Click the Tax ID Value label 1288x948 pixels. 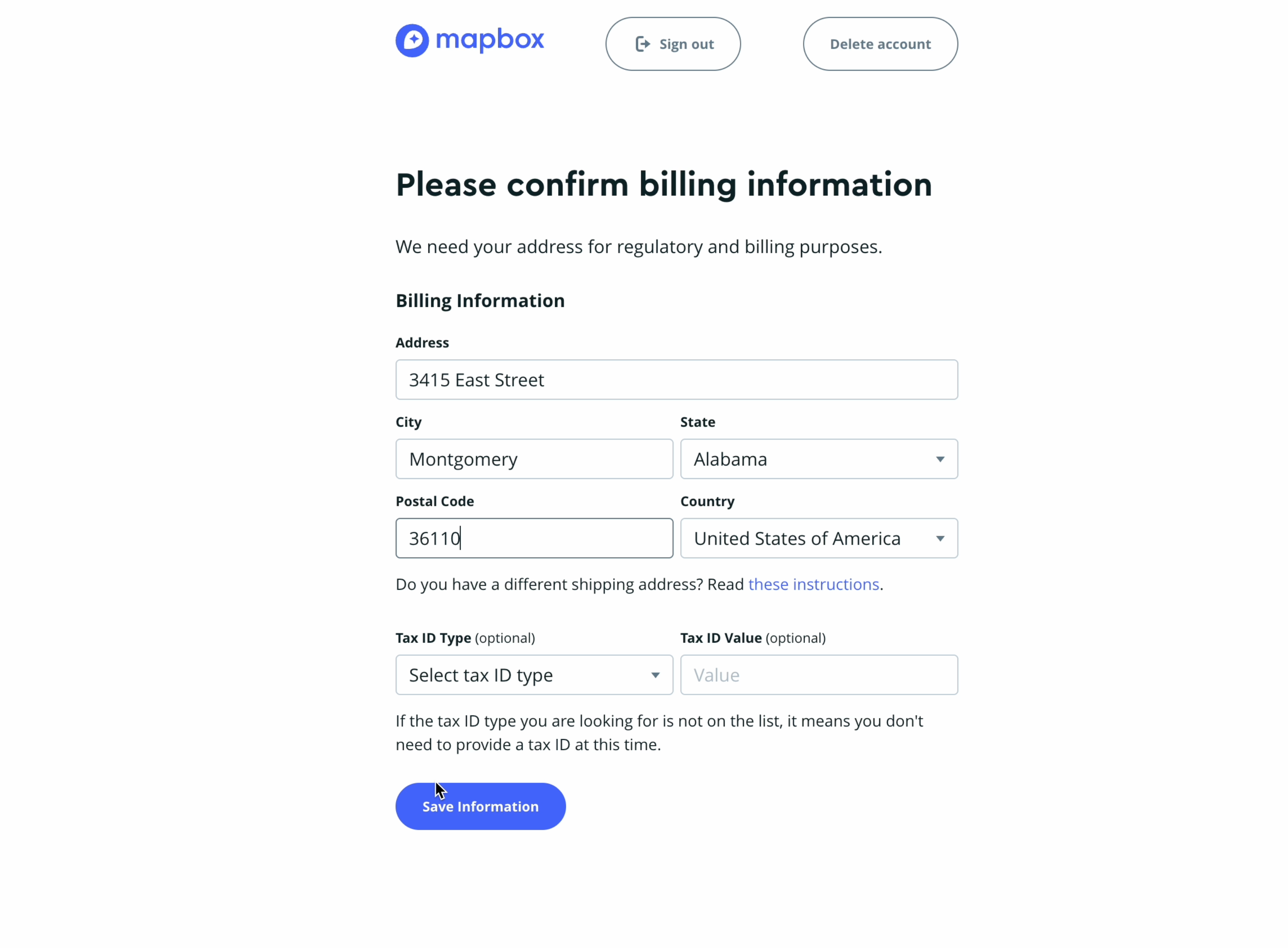pos(721,638)
